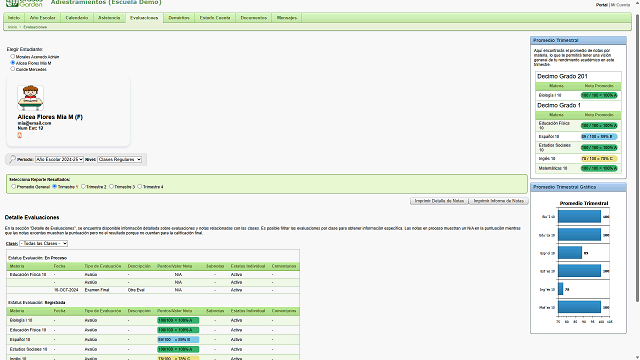Click Imprimir Informe de Notas button
Viewport: 640px width, 360px height.
tap(498, 201)
